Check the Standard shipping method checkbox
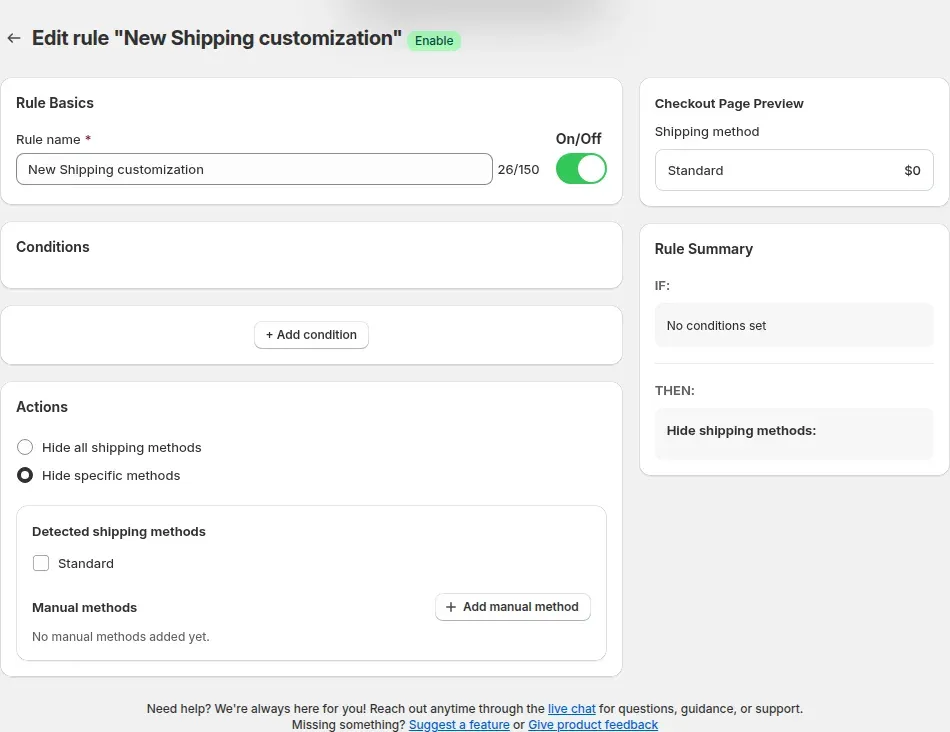The height and width of the screenshot is (732, 950). coord(41,563)
